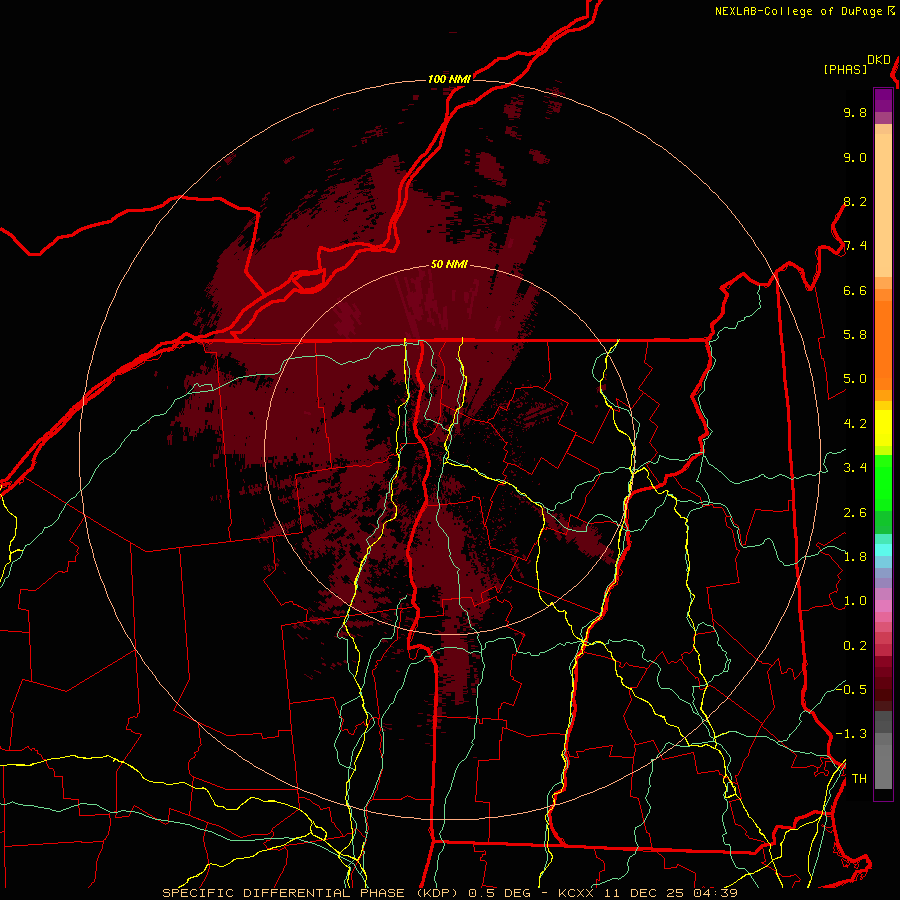The width and height of the screenshot is (900, 900).
Task: Click the -1.3 value on the color scale
Action: click(x=852, y=734)
